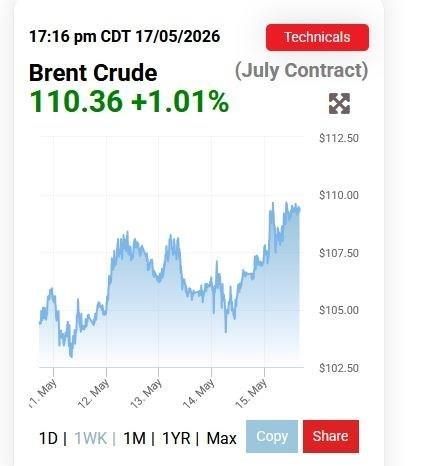Click the $110.00 price axis label
429x466 pixels.
(339, 195)
